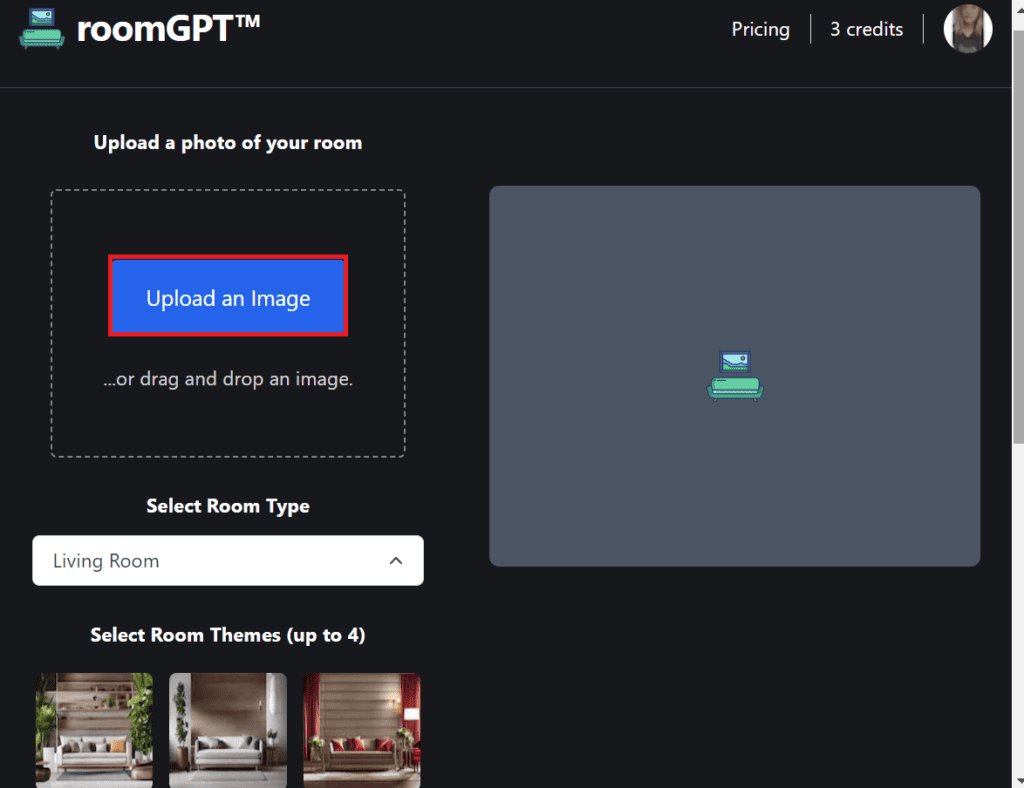Click the drag and drop image text
1024x788 pixels.
pos(228,379)
